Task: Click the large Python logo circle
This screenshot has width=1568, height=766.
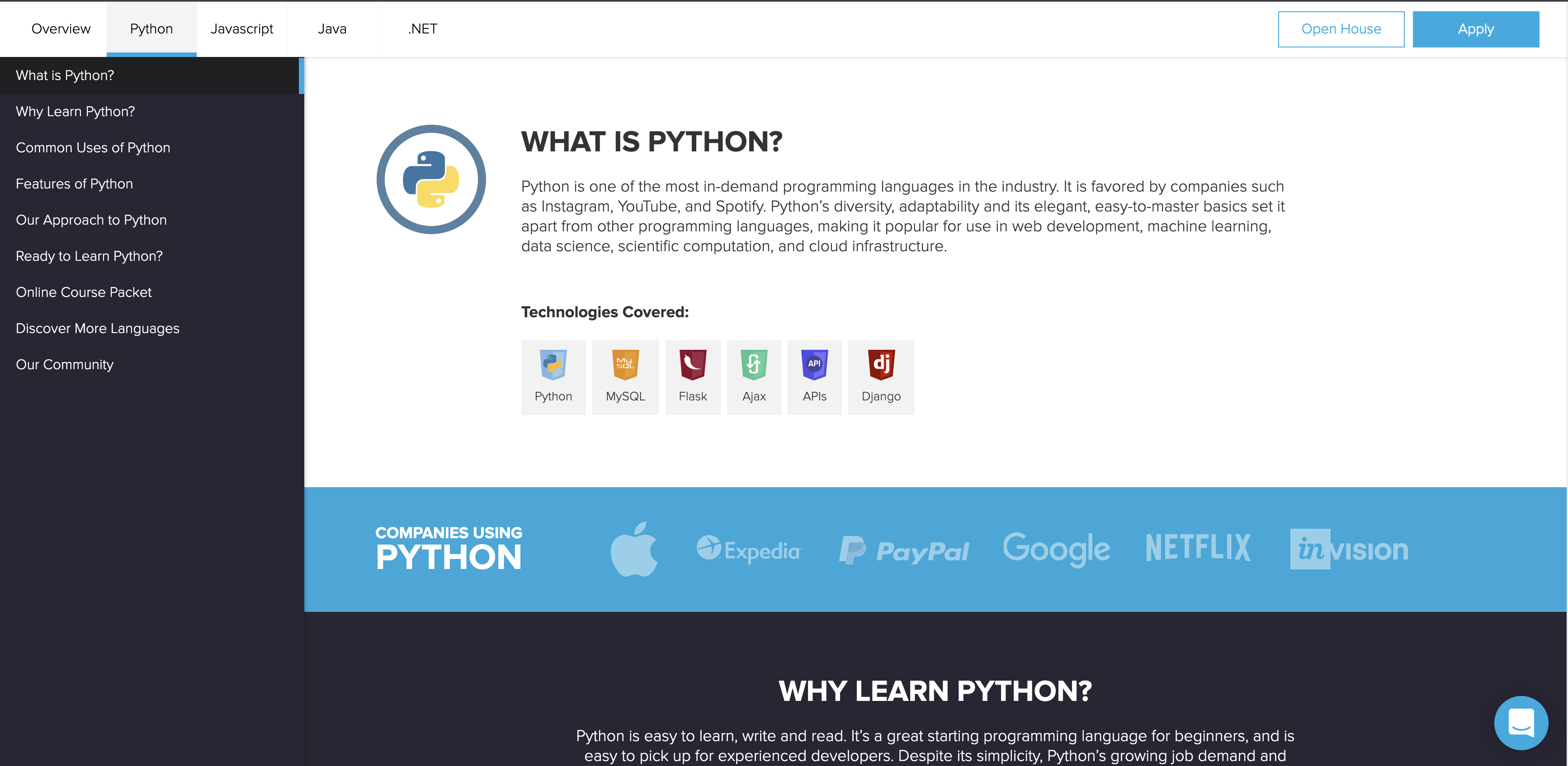Action: tap(431, 179)
